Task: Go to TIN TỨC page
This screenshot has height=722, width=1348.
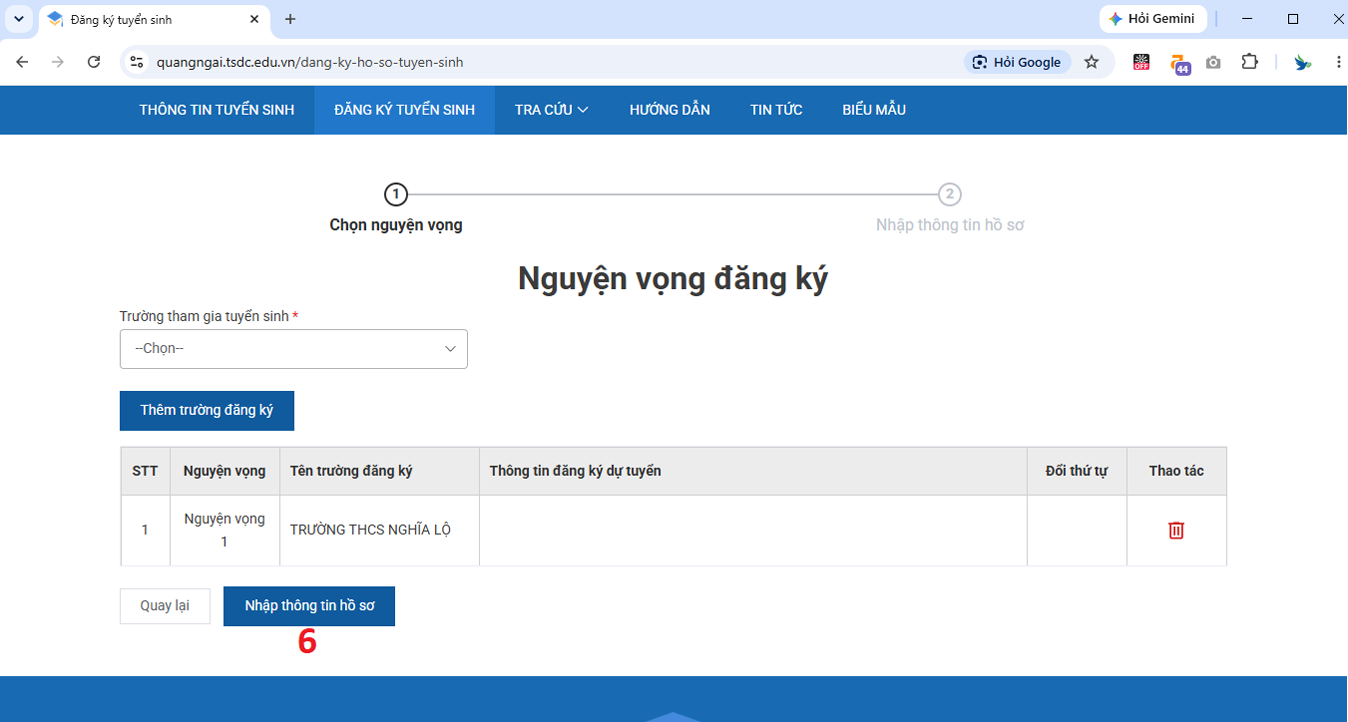Action: pos(776,110)
